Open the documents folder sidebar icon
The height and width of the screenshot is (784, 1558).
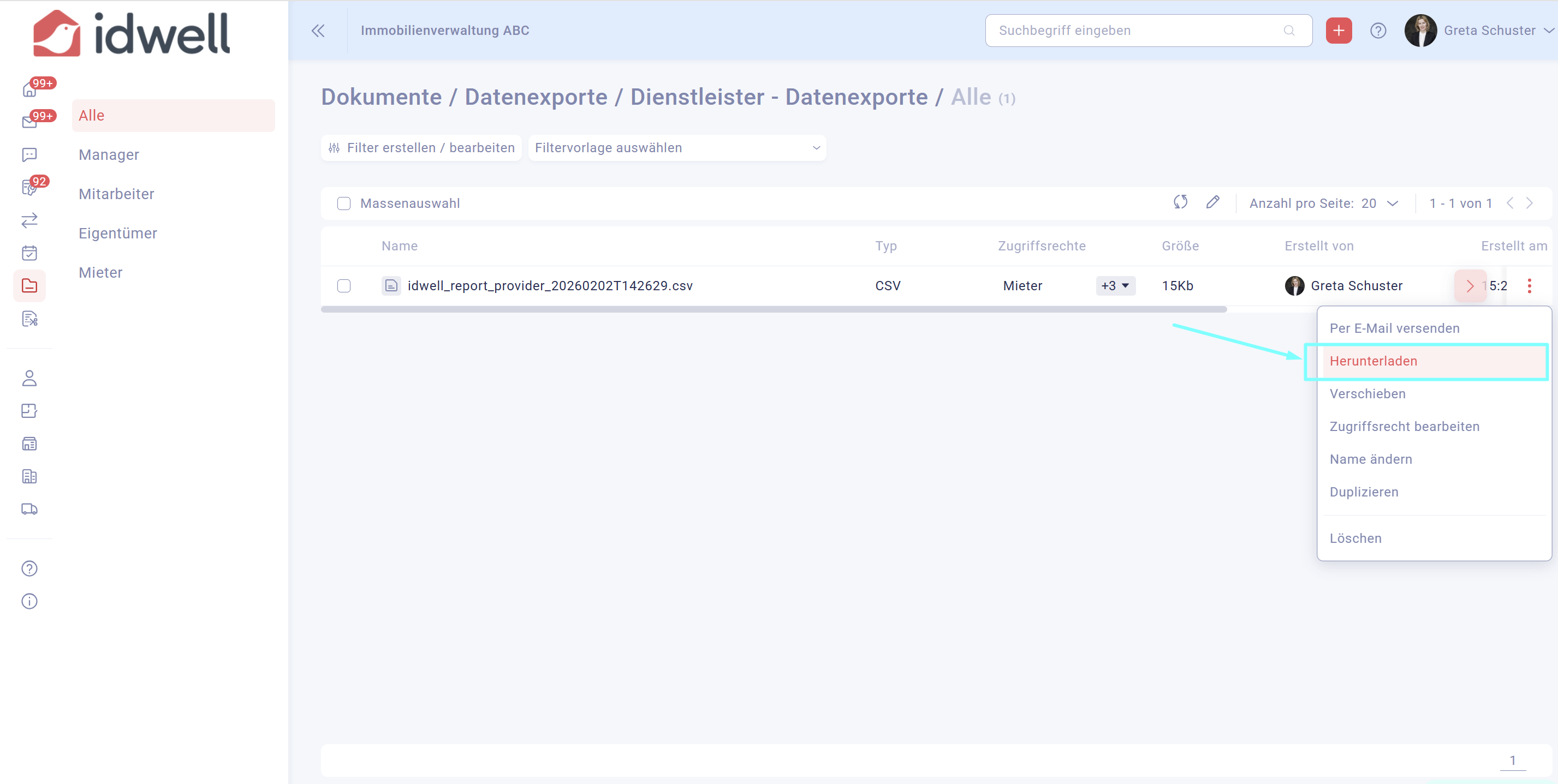tap(29, 285)
